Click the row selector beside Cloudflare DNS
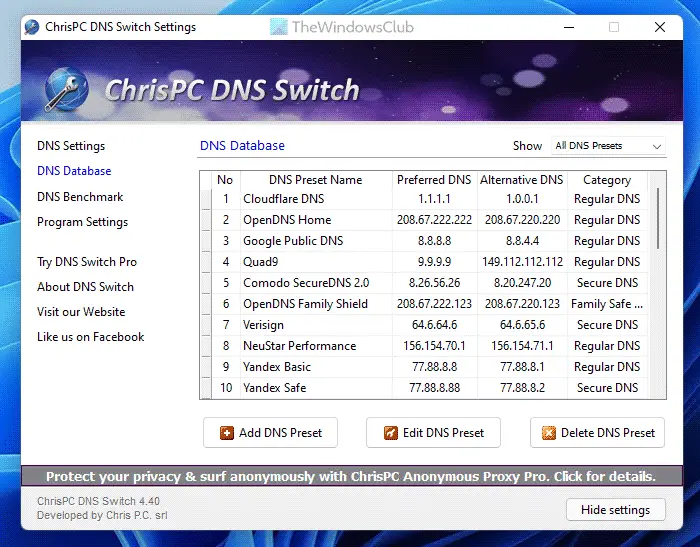Screen dimensions: 700x547 click(x=206, y=199)
